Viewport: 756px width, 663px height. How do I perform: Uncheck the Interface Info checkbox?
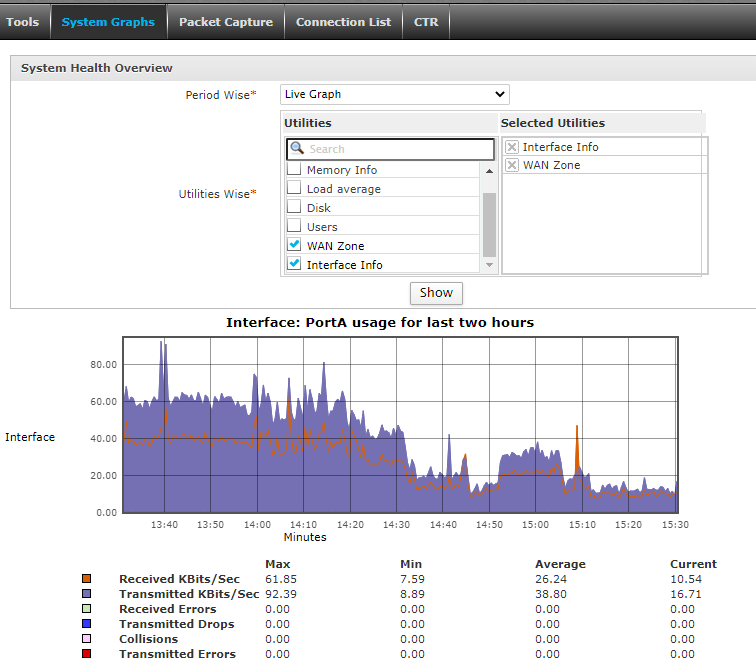(294, 264)
